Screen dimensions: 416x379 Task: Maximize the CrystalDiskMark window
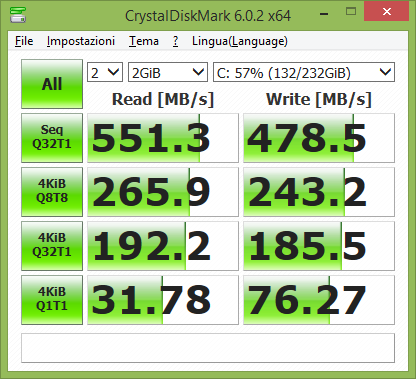click(x=351, y=12)
